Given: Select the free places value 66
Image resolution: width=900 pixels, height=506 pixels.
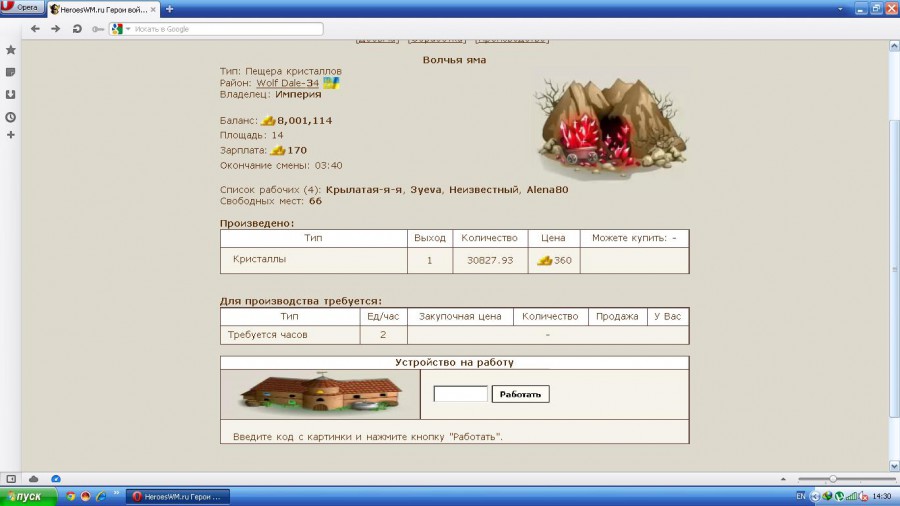Looking at the screenshot, I should pos(315,201).
